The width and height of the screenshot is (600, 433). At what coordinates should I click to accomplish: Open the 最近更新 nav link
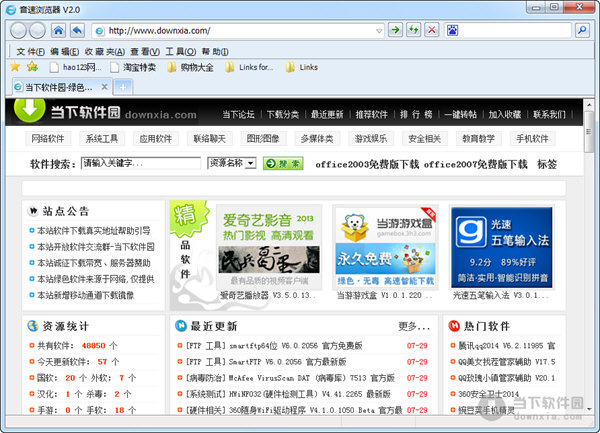tap(327, 114)
